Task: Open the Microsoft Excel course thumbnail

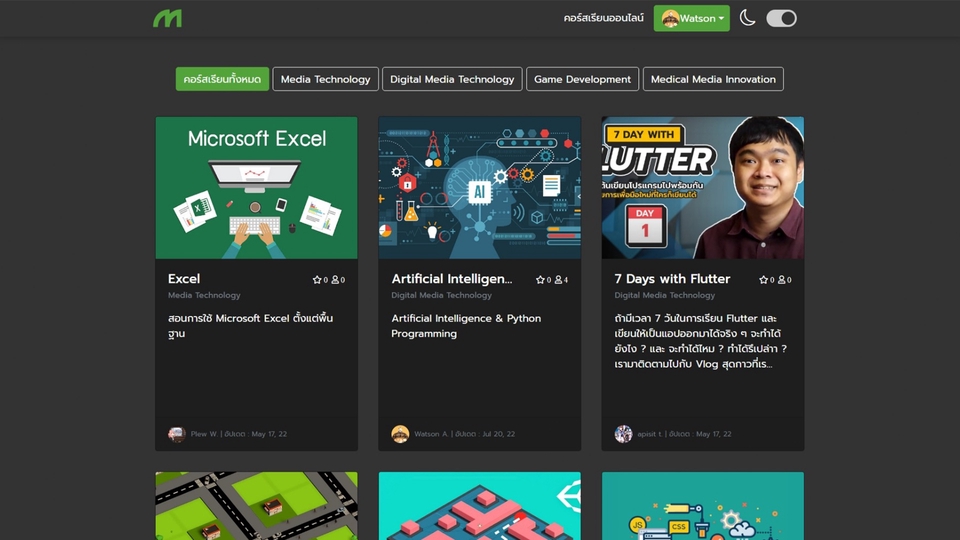Action: pyautogui.click(x=257, y=187)
